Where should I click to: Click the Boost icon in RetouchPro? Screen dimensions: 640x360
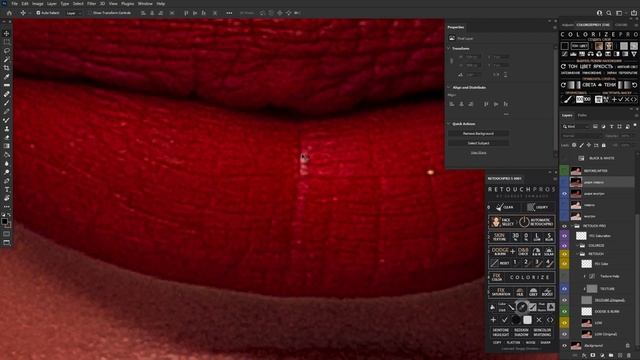pyautogui.click(x=547, y=292)
